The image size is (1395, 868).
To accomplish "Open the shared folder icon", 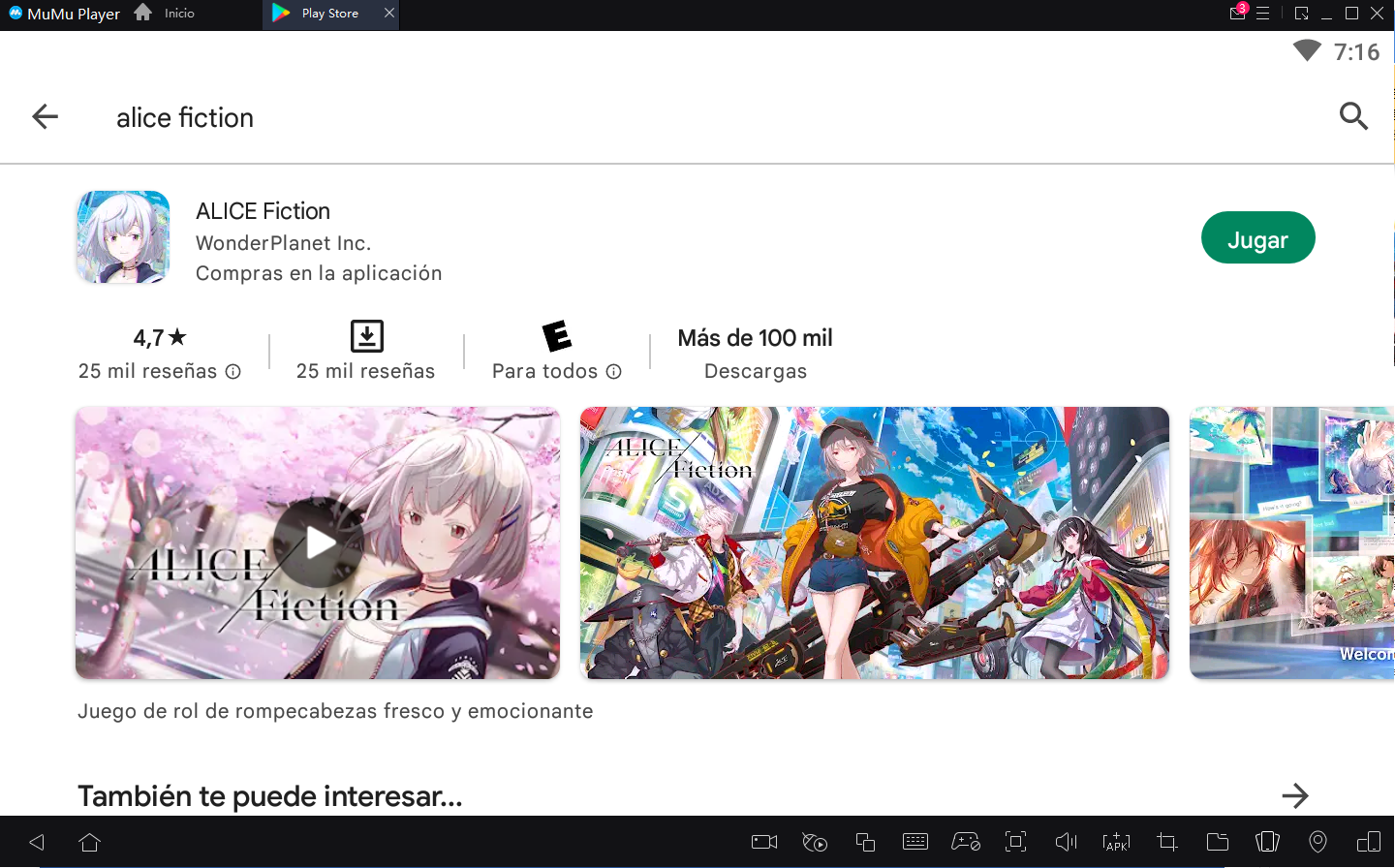I will [x=1217, y=842].
